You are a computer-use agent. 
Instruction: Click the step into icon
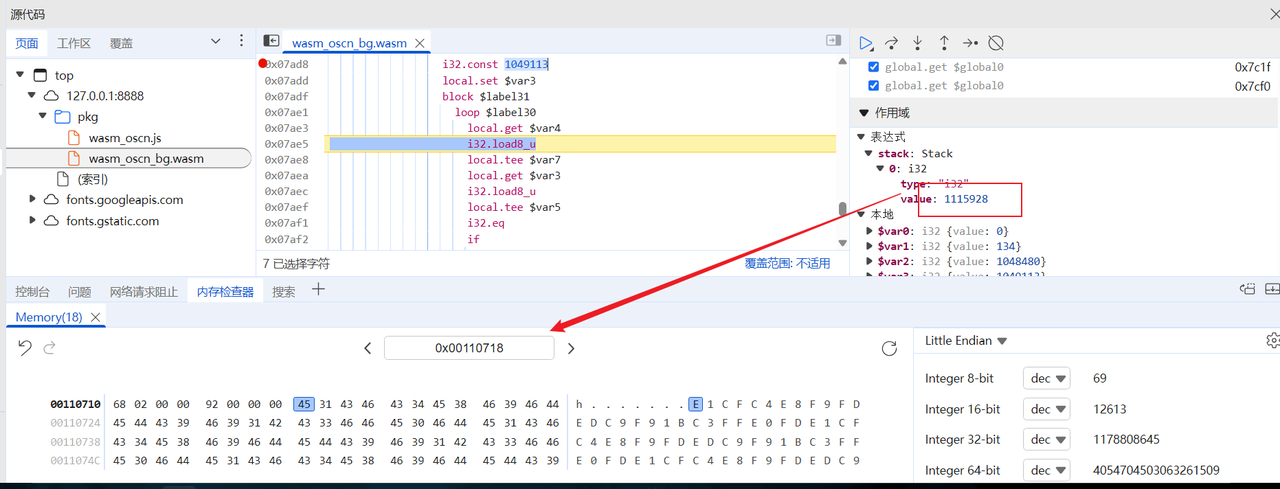[x=918, y=43]
